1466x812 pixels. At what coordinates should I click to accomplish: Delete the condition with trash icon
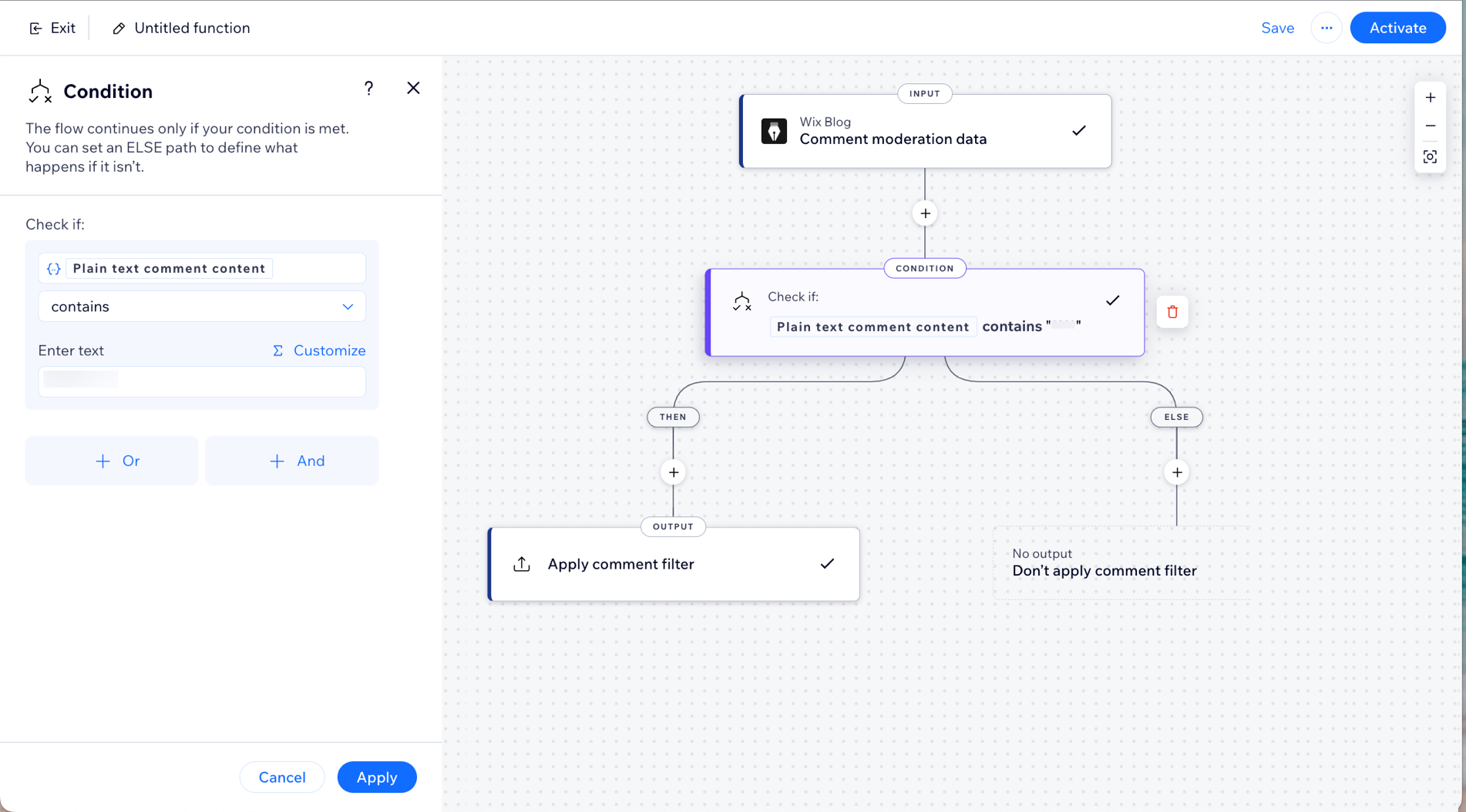(x=1172, y=312)
